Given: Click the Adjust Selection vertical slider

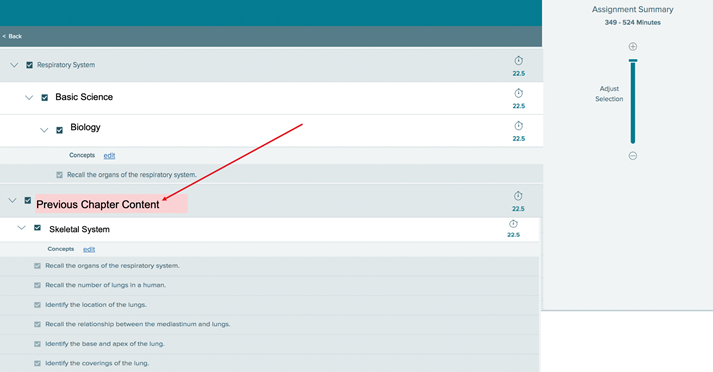Looking at the screenshot, I should 633,101.
